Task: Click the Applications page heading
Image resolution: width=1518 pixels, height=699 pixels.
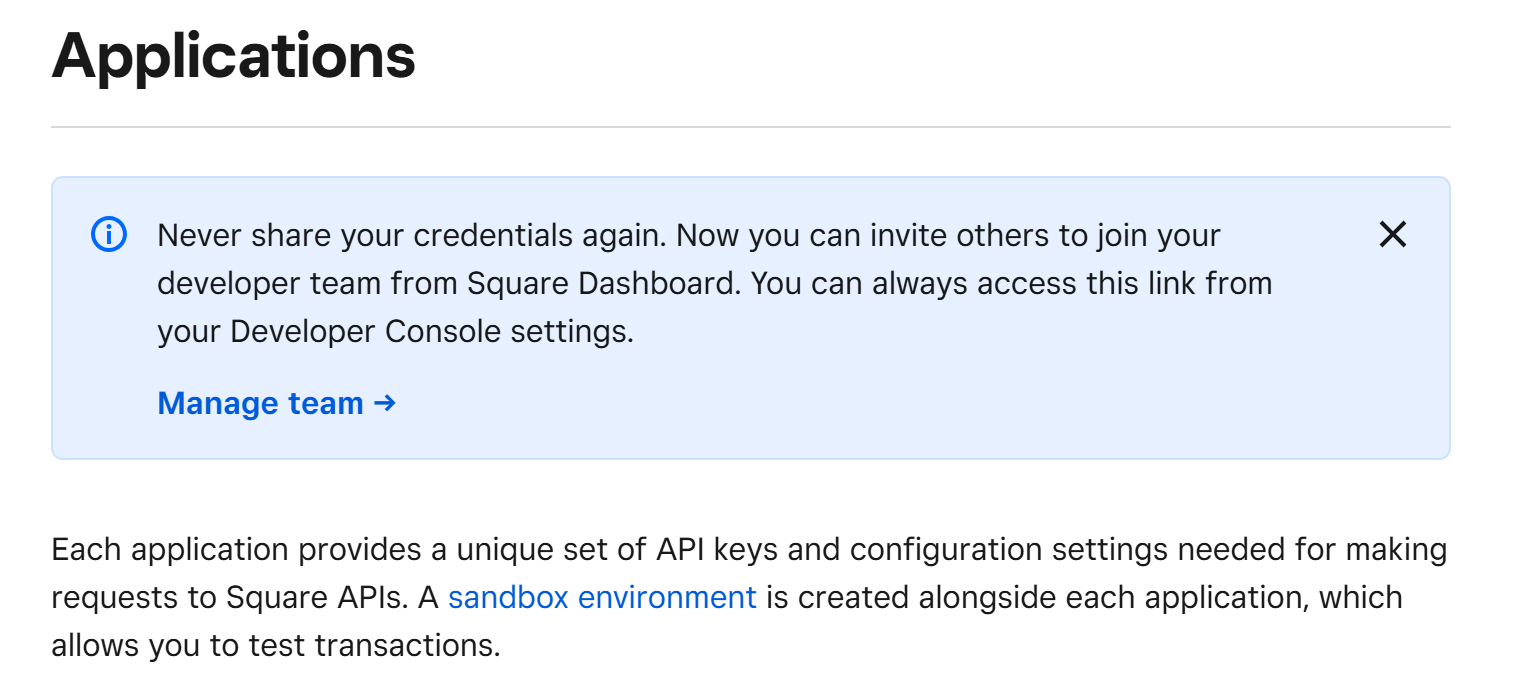Action: tap(234, 56)
